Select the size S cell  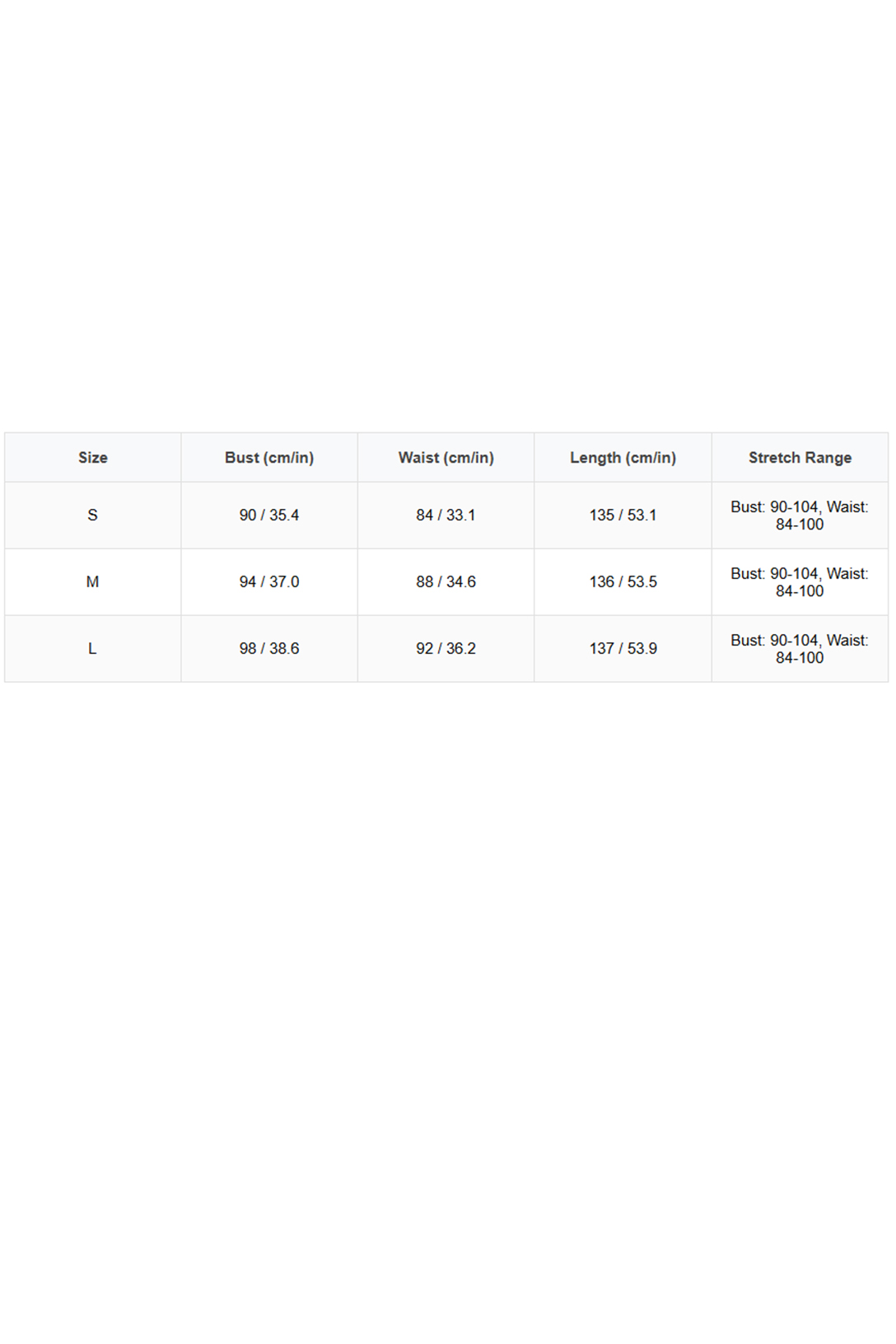[93, 516]
